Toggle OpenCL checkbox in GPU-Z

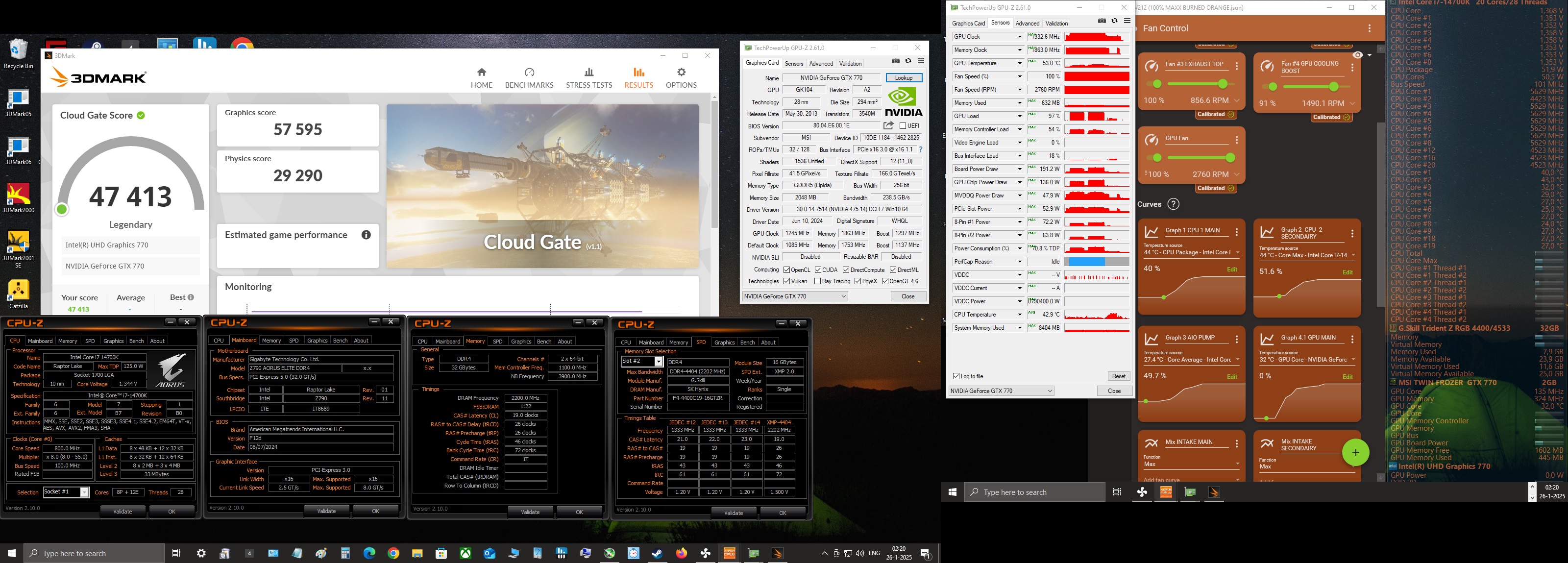(x=786, y=269)
